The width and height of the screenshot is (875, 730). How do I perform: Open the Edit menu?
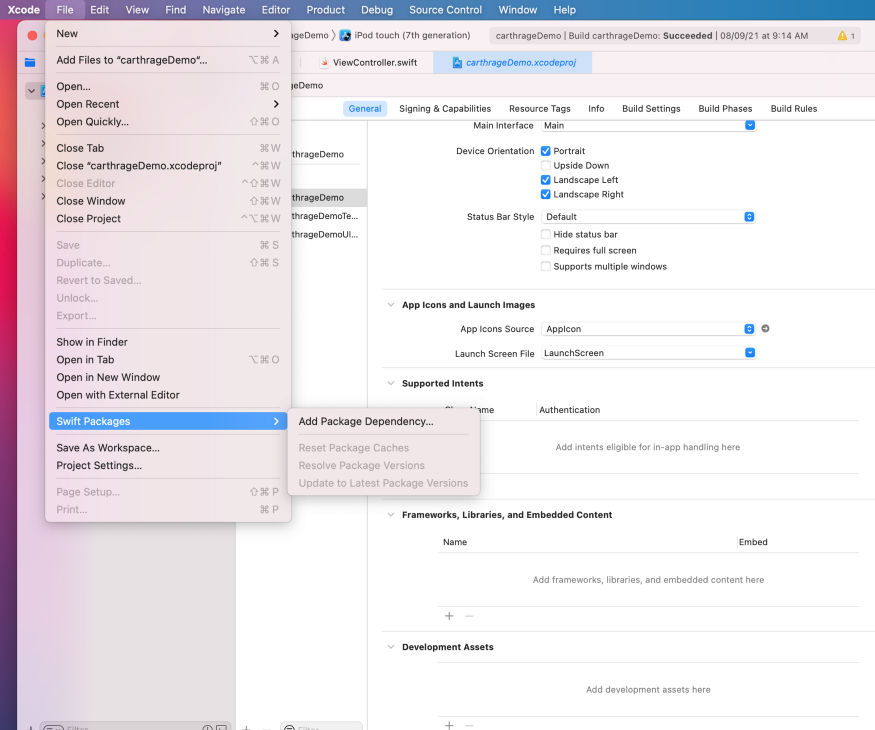pyautogui.click(x=99, y=10)
